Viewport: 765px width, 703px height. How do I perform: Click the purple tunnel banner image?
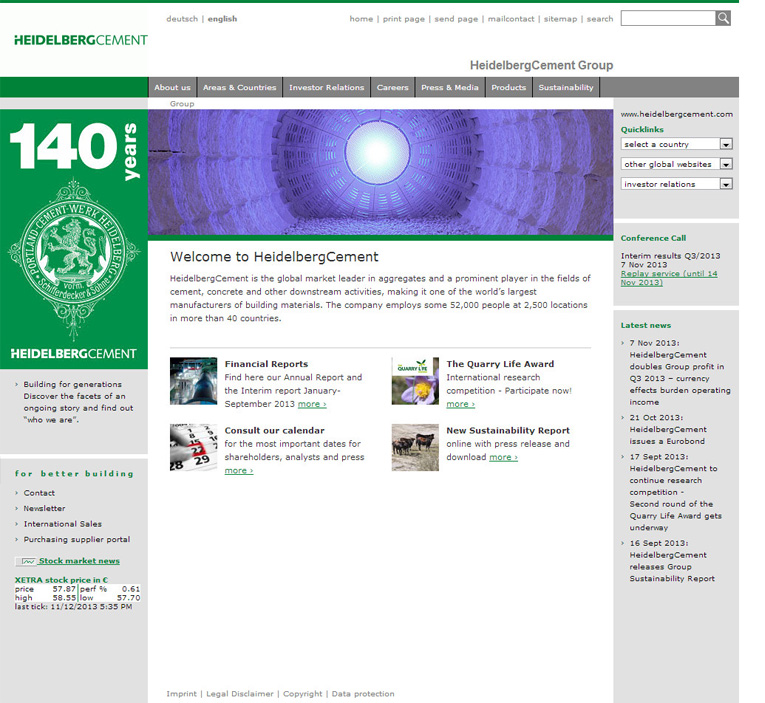click(x=381, y=172)
